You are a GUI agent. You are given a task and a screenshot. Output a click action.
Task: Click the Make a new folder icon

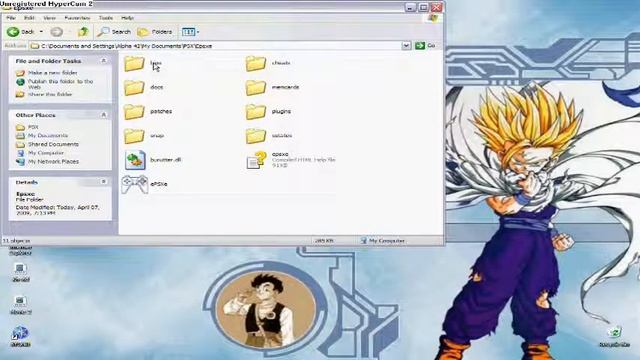point(20,73)
